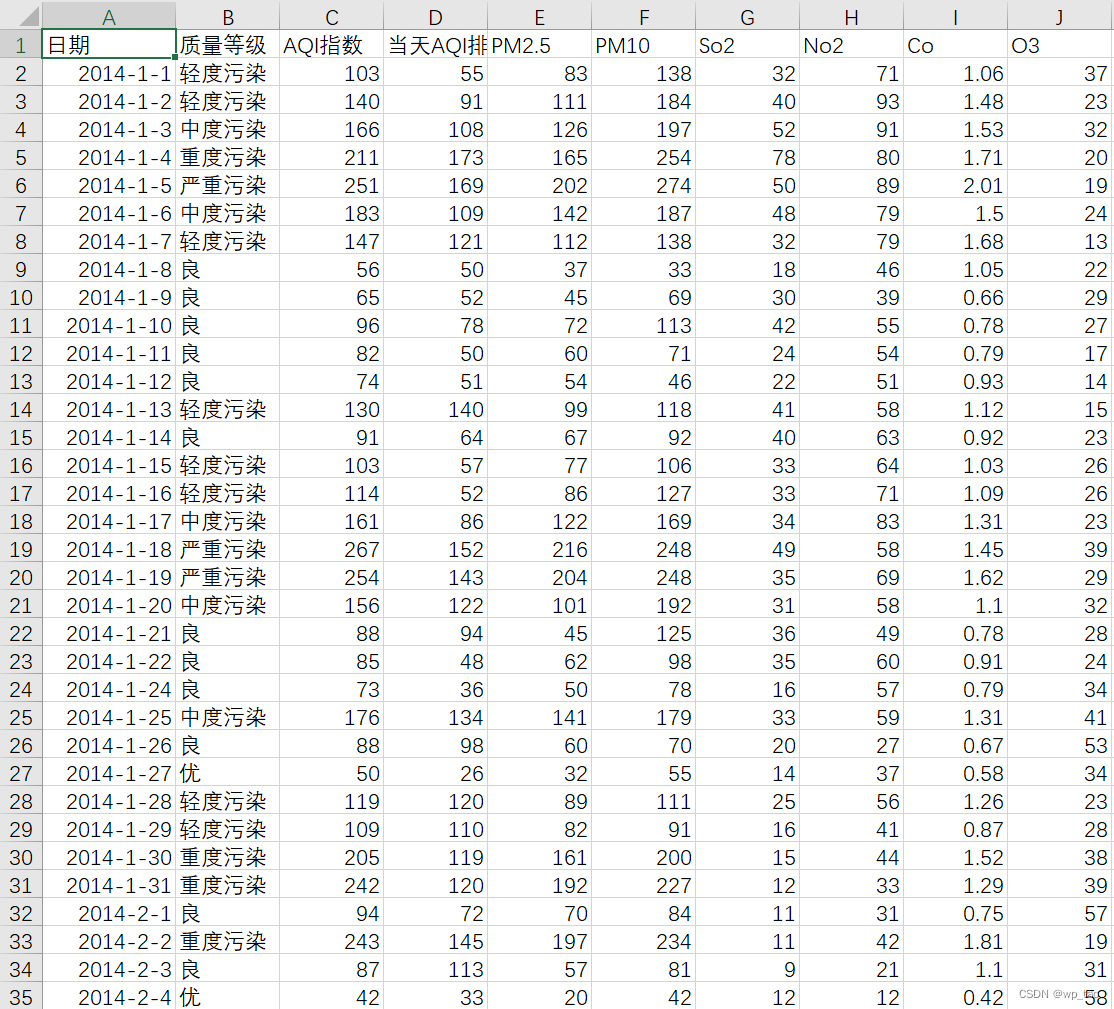Click ranking value 26 in column D
Viewport: 1114px width, 1009px height.
[436, 773]
